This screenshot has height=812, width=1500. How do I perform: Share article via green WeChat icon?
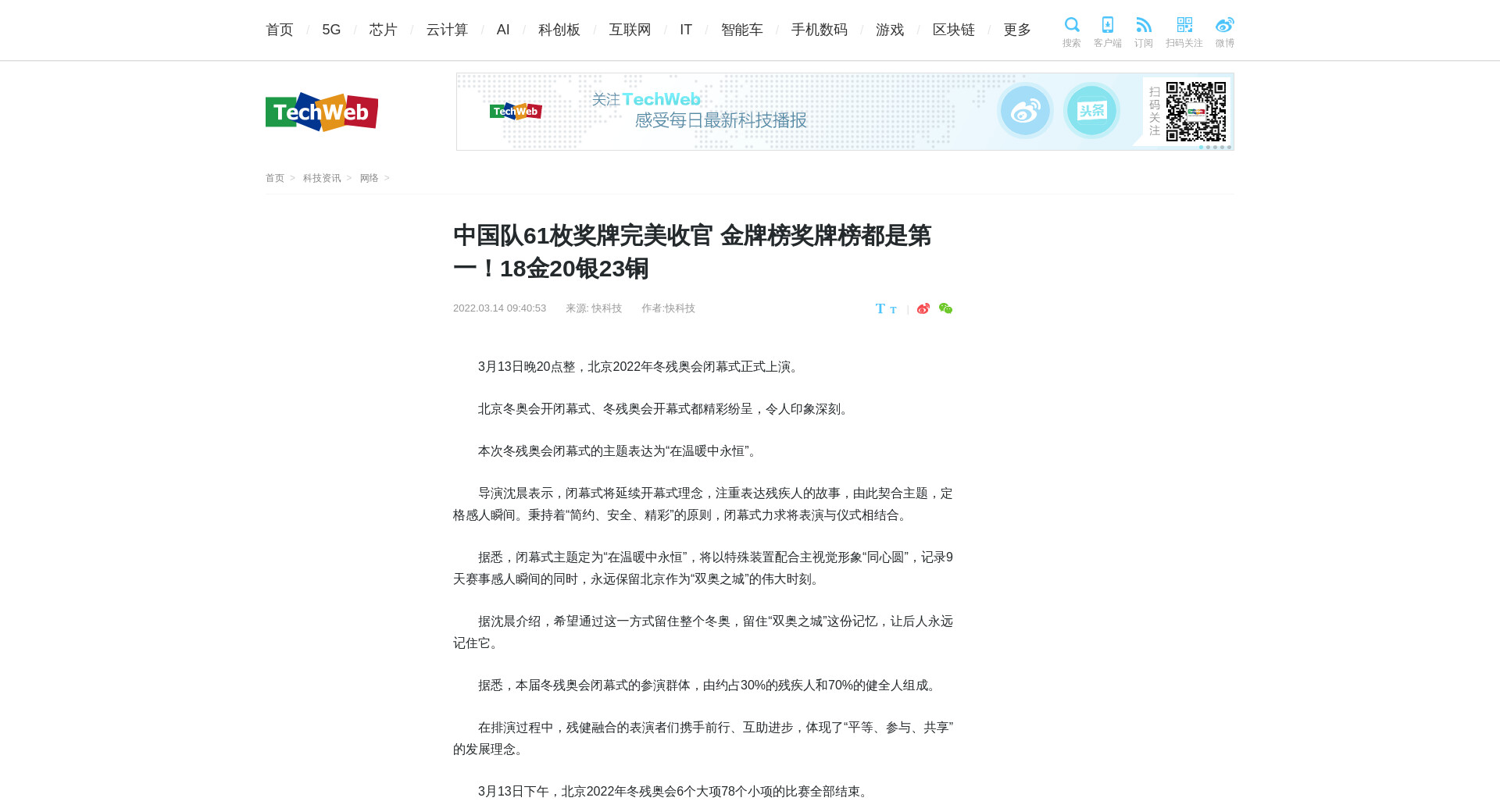click(945, 308)
